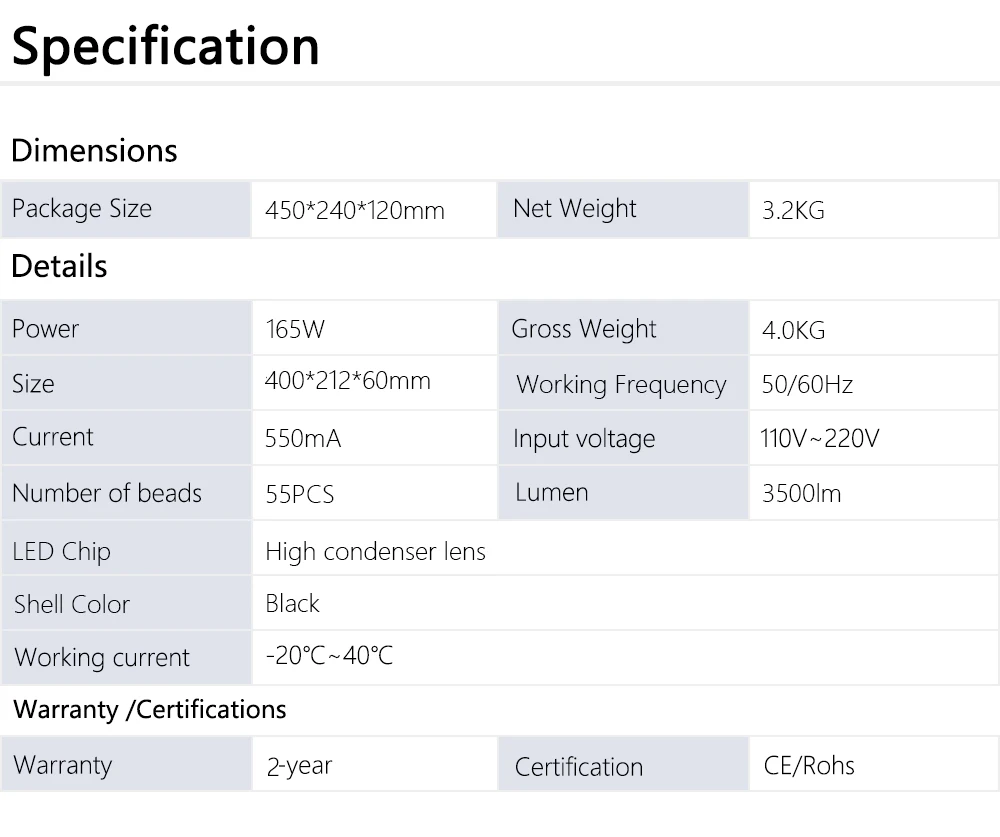Click the High condenser lens text
Viewport: 1000px width, 837px height.
[376, 552]
